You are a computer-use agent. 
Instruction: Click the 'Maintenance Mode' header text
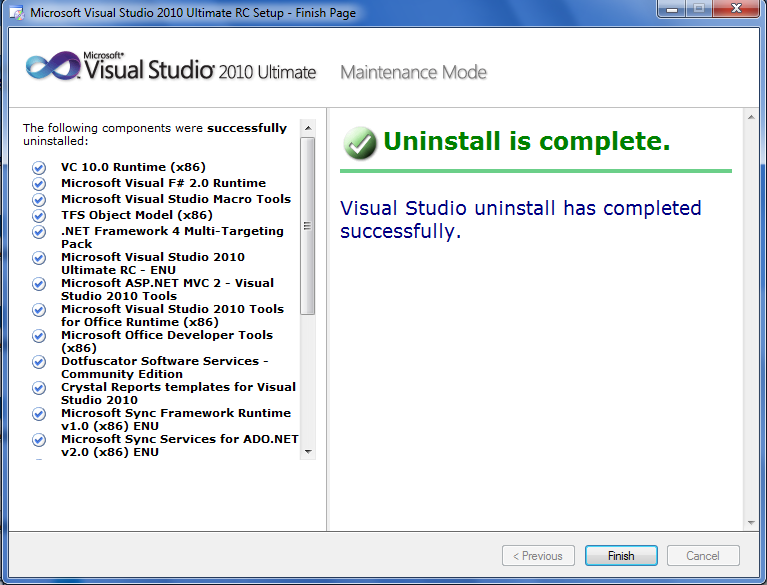[413, 72]
